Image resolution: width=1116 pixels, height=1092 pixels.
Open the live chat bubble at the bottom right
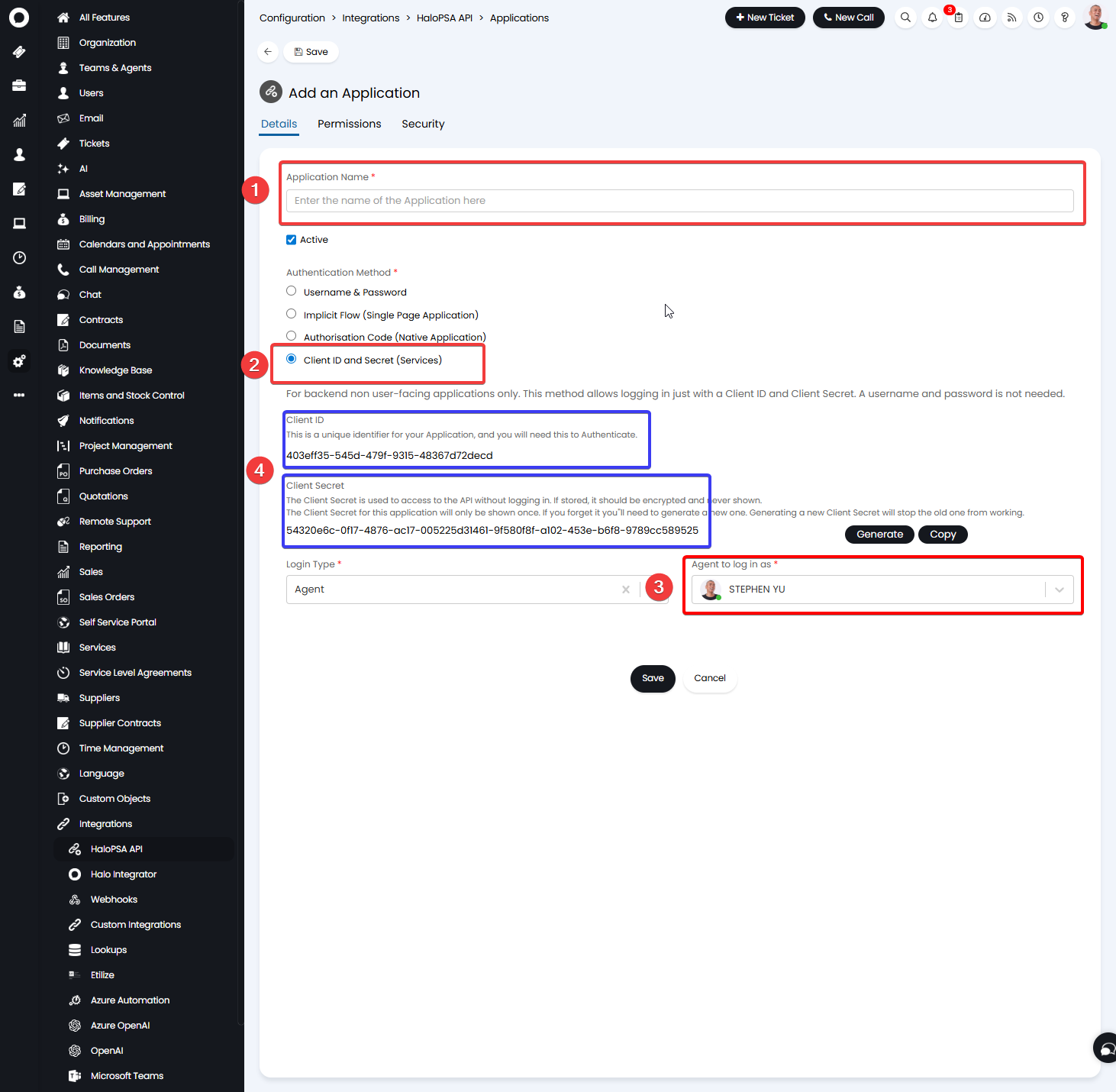coord(1105,1048)
